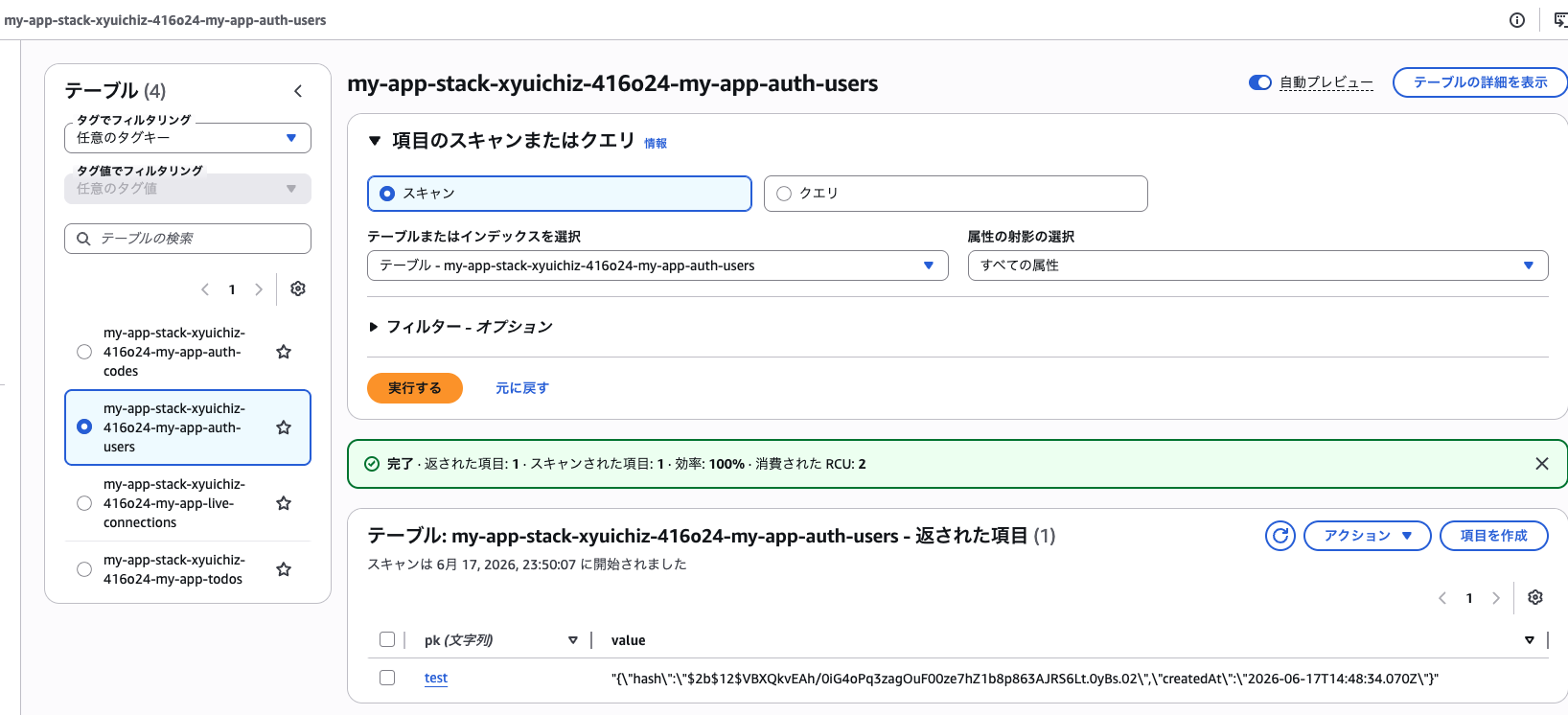
Task: Select auth-users table radio button
Action: pyautogui.click(x=84, y=427)
